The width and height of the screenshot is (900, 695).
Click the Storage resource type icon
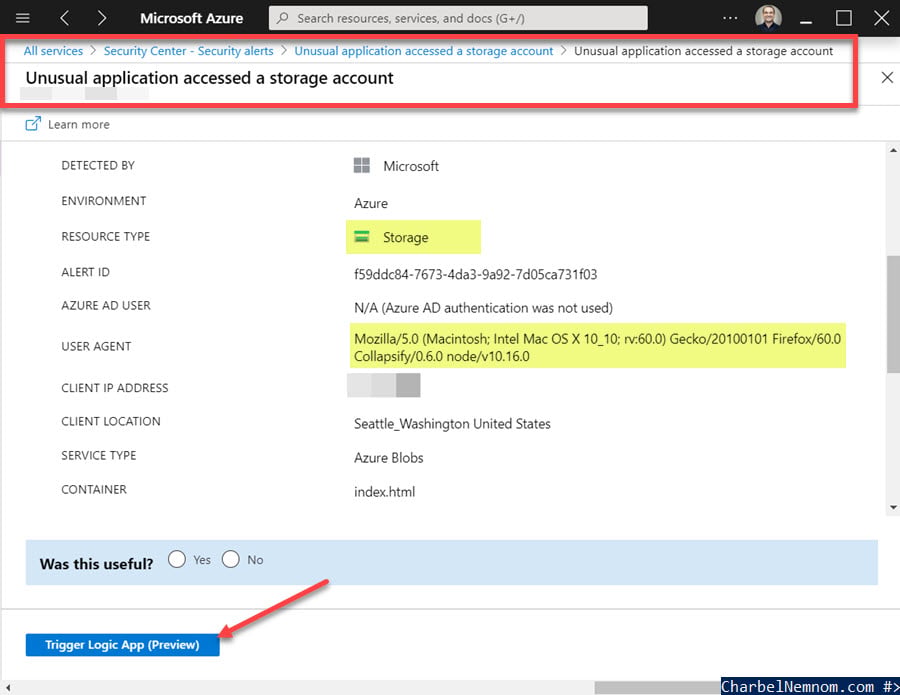pyautogui.click(x=362, y=236)
